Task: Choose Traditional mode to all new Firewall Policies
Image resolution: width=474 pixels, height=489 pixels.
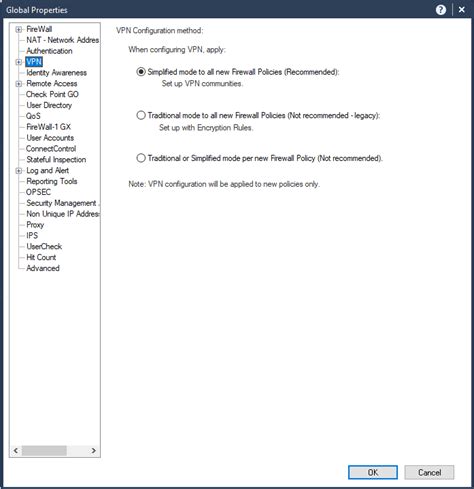Action: [141, 115]
